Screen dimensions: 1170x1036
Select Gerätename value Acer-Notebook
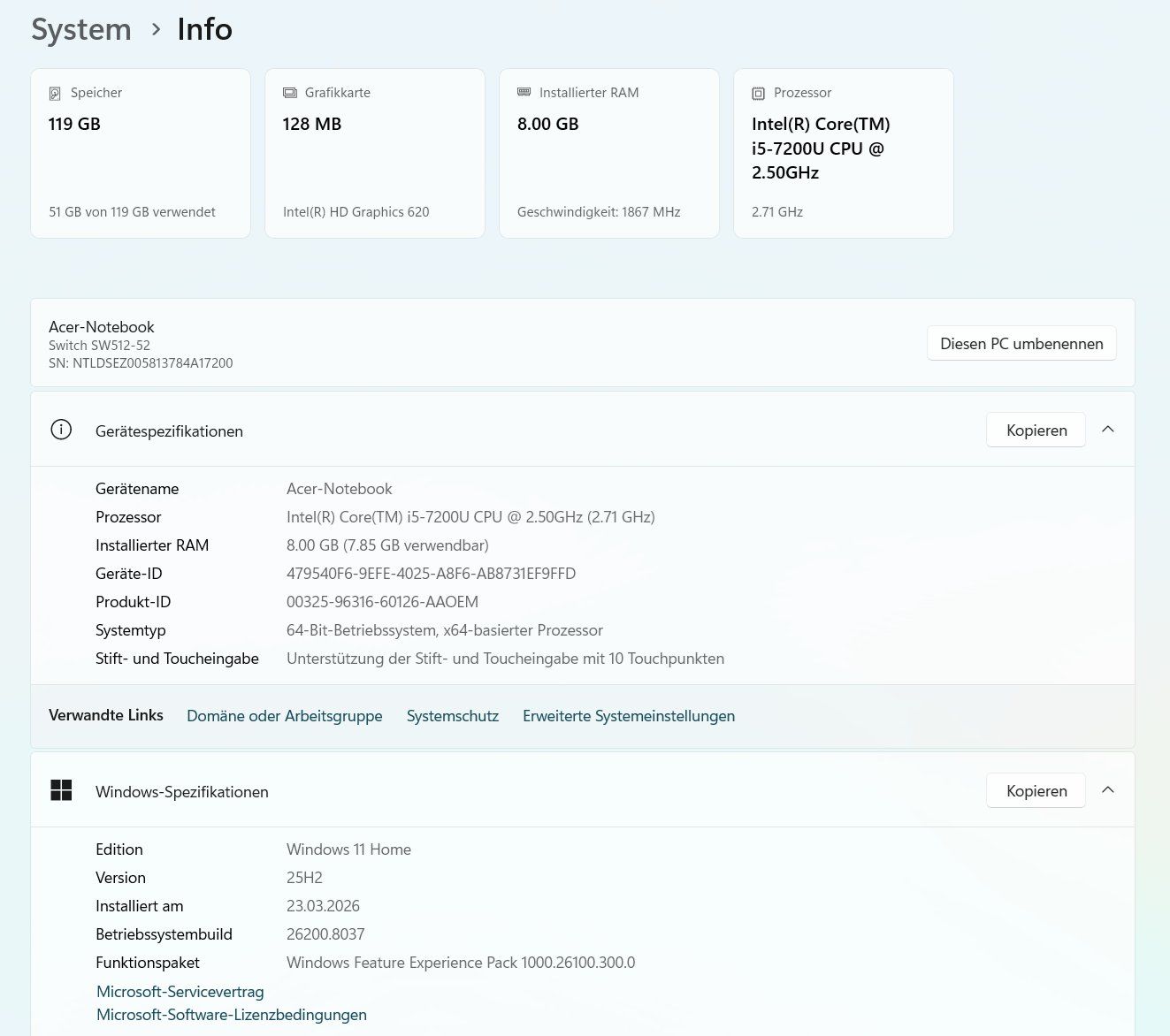340,489
